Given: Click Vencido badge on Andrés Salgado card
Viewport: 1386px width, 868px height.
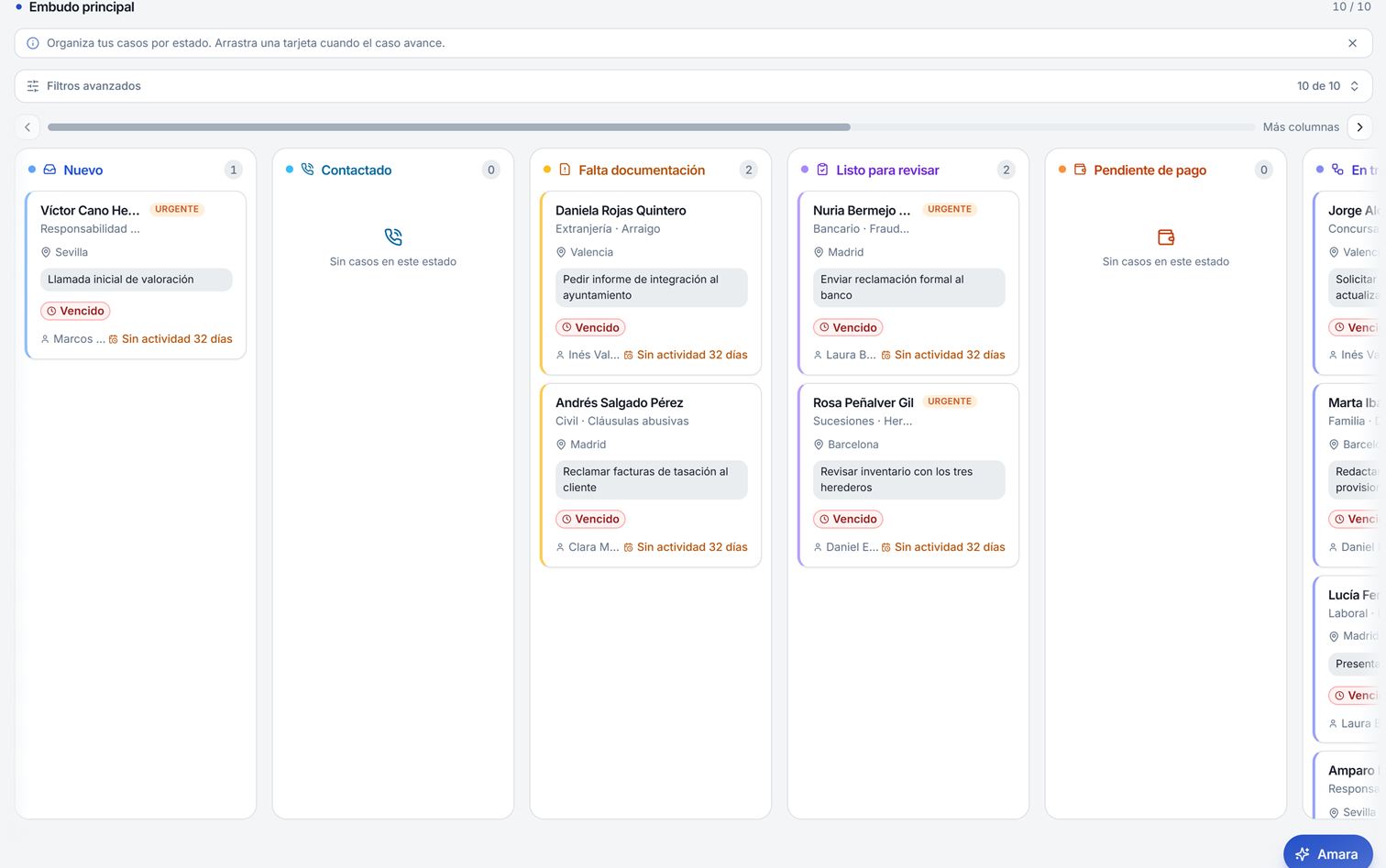Looking at the screenshot, I should [x=590, y=519].
